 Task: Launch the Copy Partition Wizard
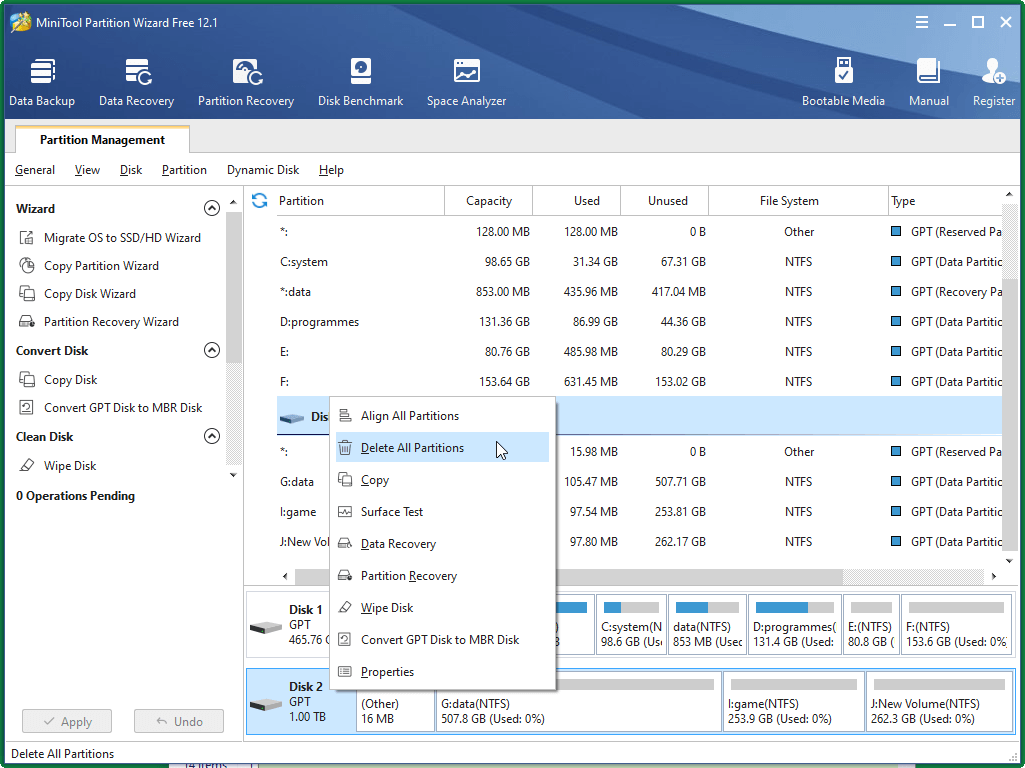[101, 266]
